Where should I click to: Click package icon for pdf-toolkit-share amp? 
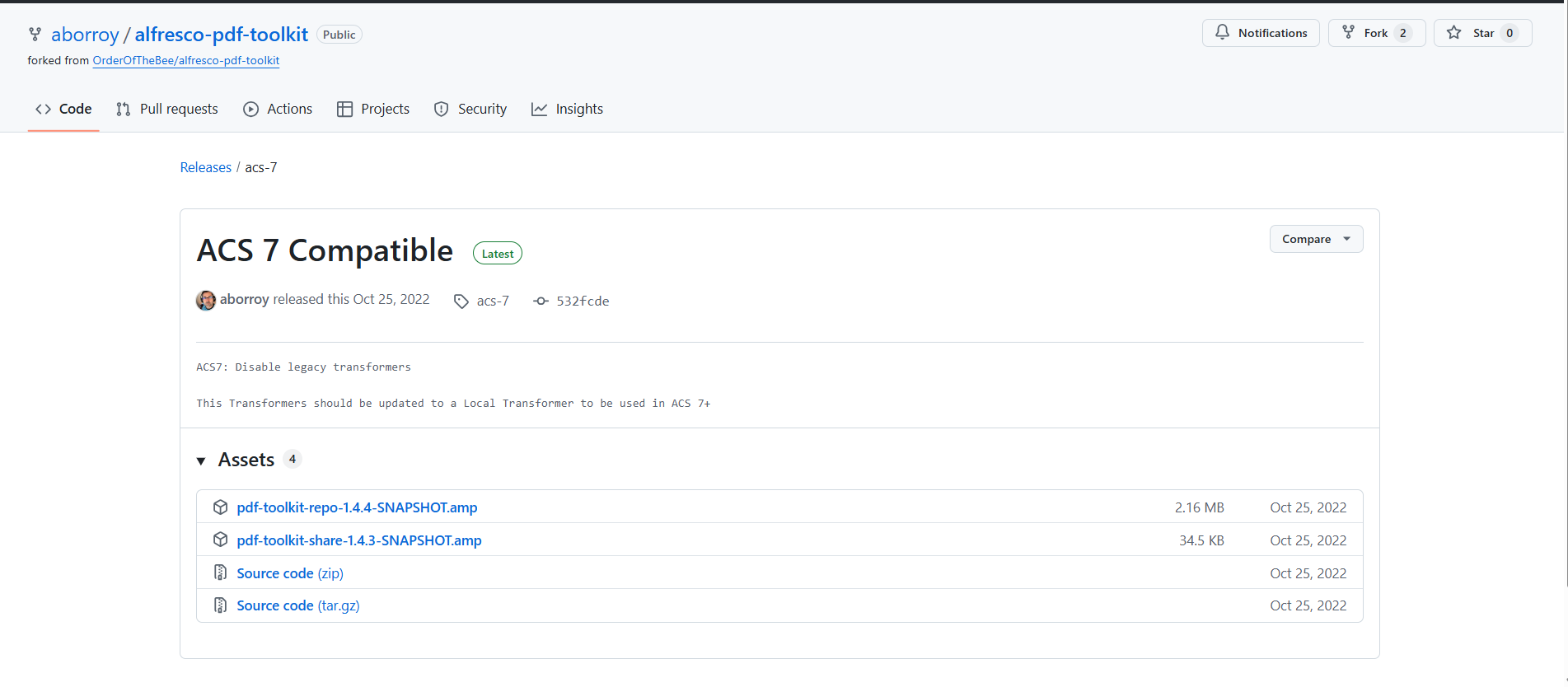[x=220, y=540]
